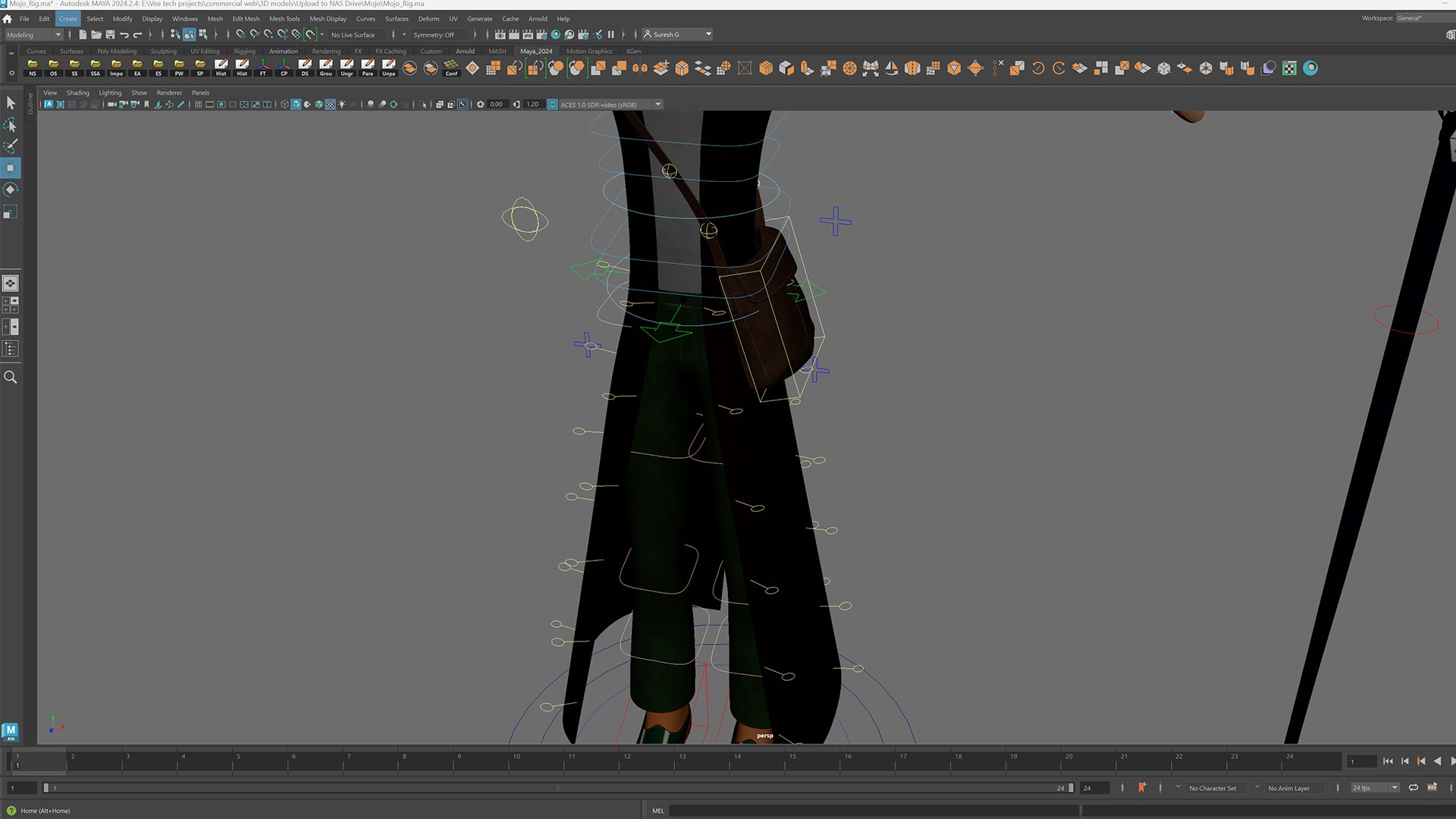
Task: Click the range slider end handle at 24
Action: (1071, 788)
